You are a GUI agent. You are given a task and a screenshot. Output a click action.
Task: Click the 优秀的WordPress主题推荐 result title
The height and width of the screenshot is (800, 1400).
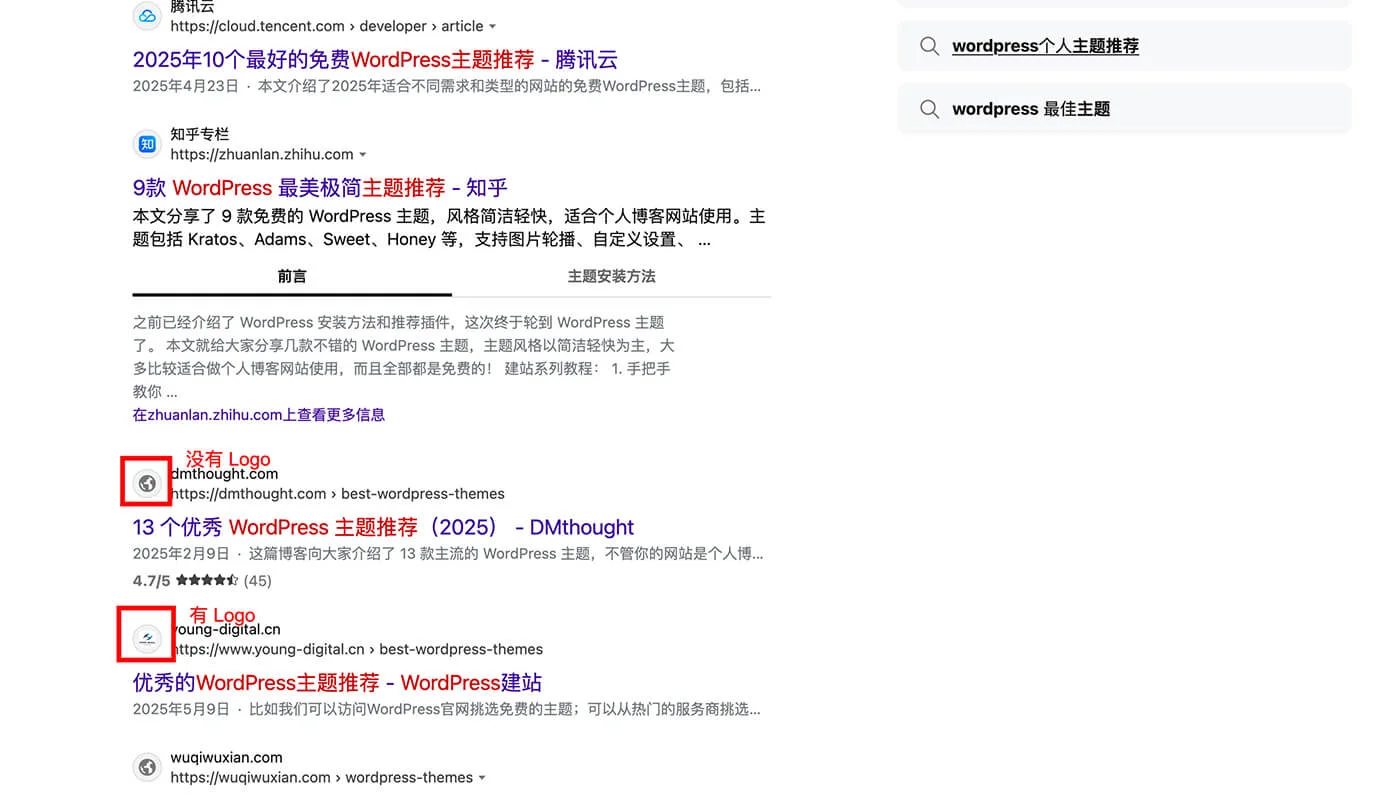pyautogui.click(x=336, y=682)
